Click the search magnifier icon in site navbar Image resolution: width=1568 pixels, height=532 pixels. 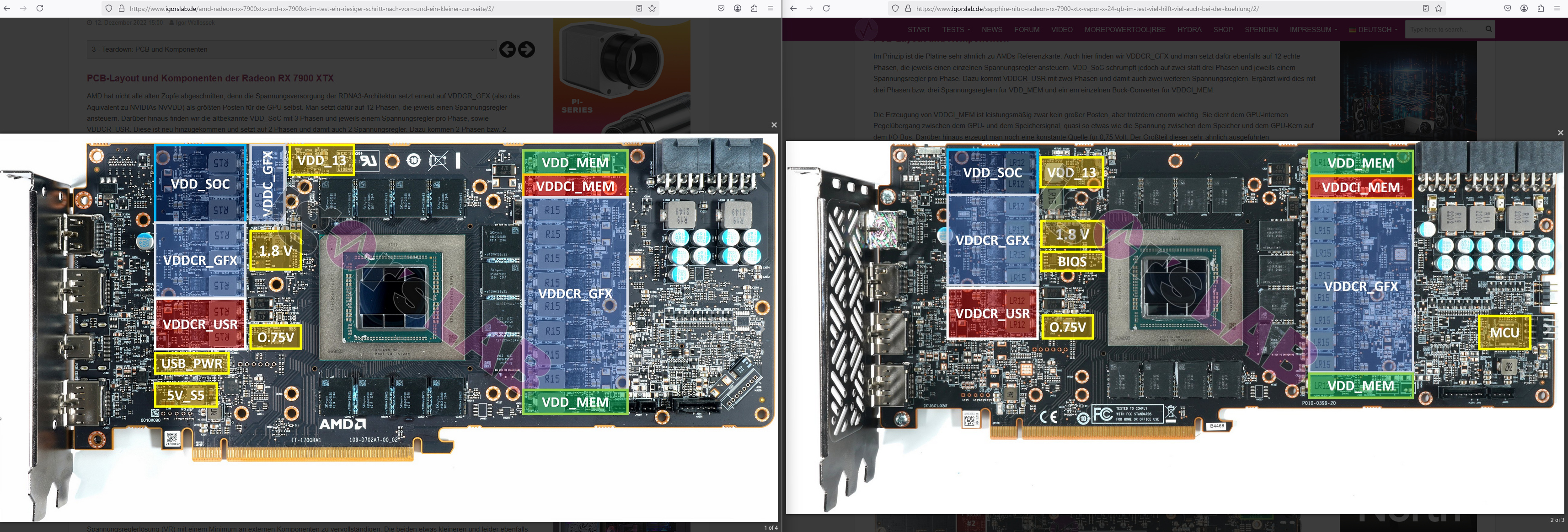[1488, 29]
